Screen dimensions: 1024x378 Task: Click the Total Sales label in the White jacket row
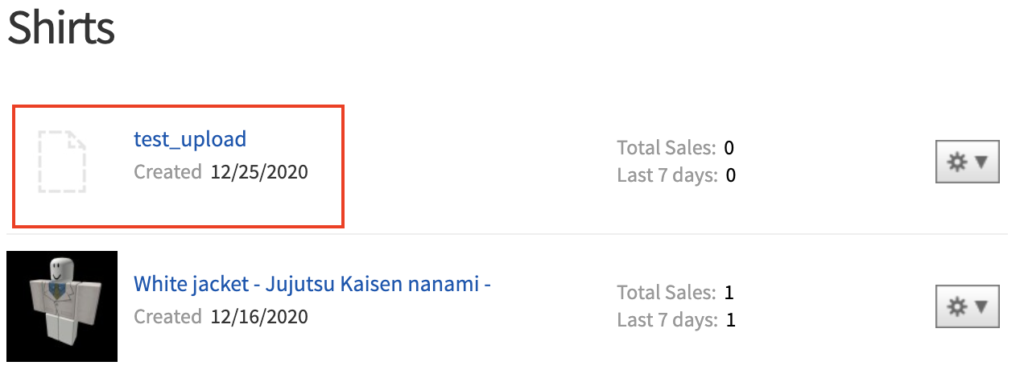coord(667,293)
